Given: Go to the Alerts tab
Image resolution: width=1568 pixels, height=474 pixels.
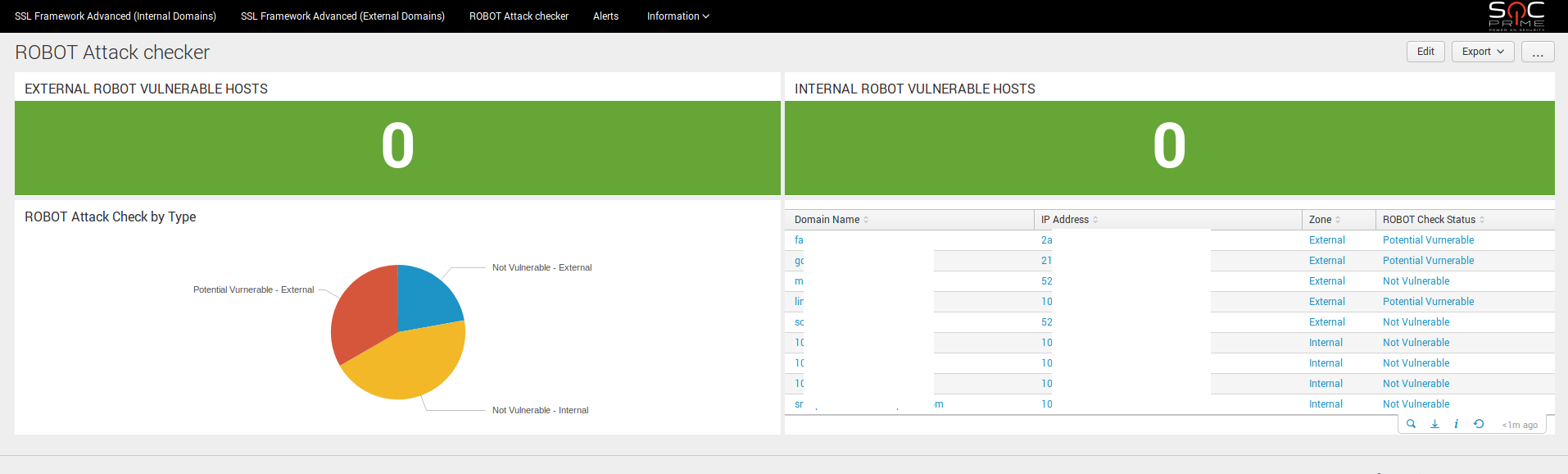Looking at the screenshot, I should pyautogui.click(x=605, y=16).
